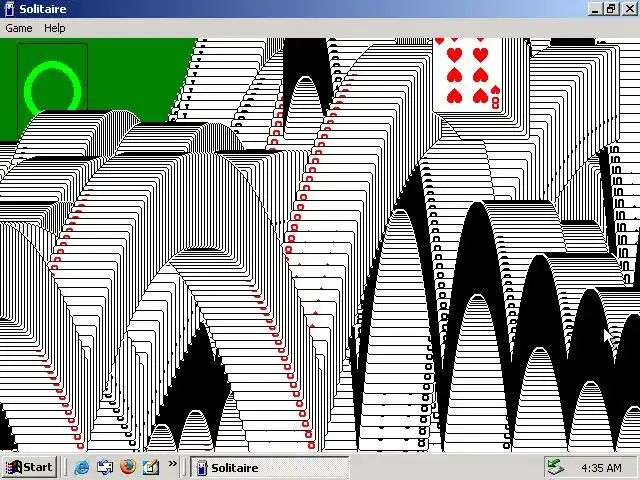640x480 pixels.
Task: Click the 4:35 AM clock
Action: click(602, 468)
